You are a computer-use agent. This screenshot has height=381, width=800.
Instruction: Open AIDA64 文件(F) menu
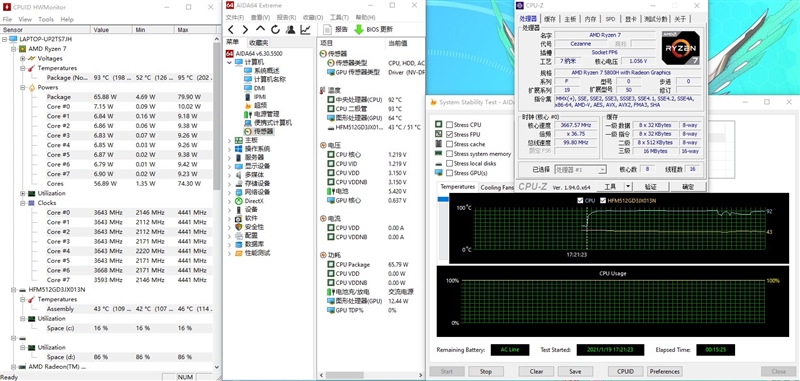coord(236,17)
